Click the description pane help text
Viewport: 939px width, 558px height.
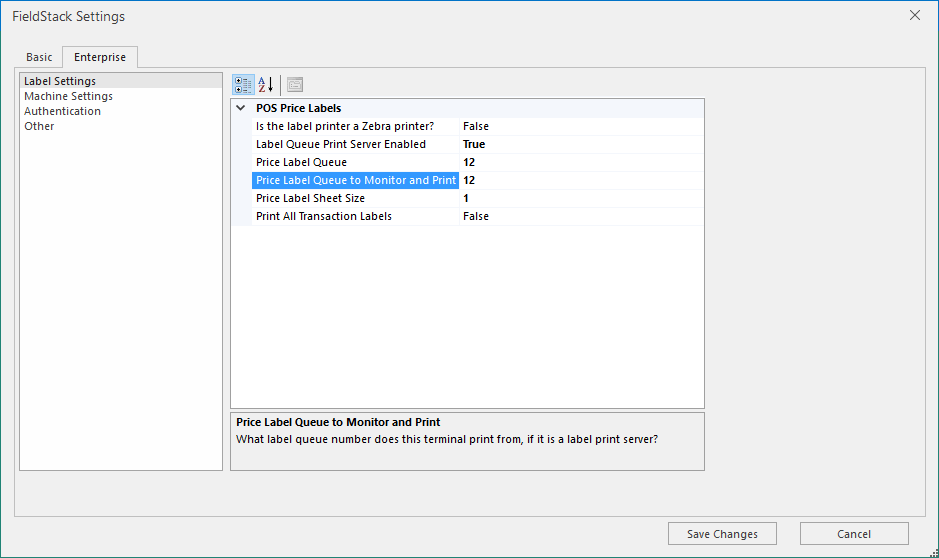coord(447,439)
